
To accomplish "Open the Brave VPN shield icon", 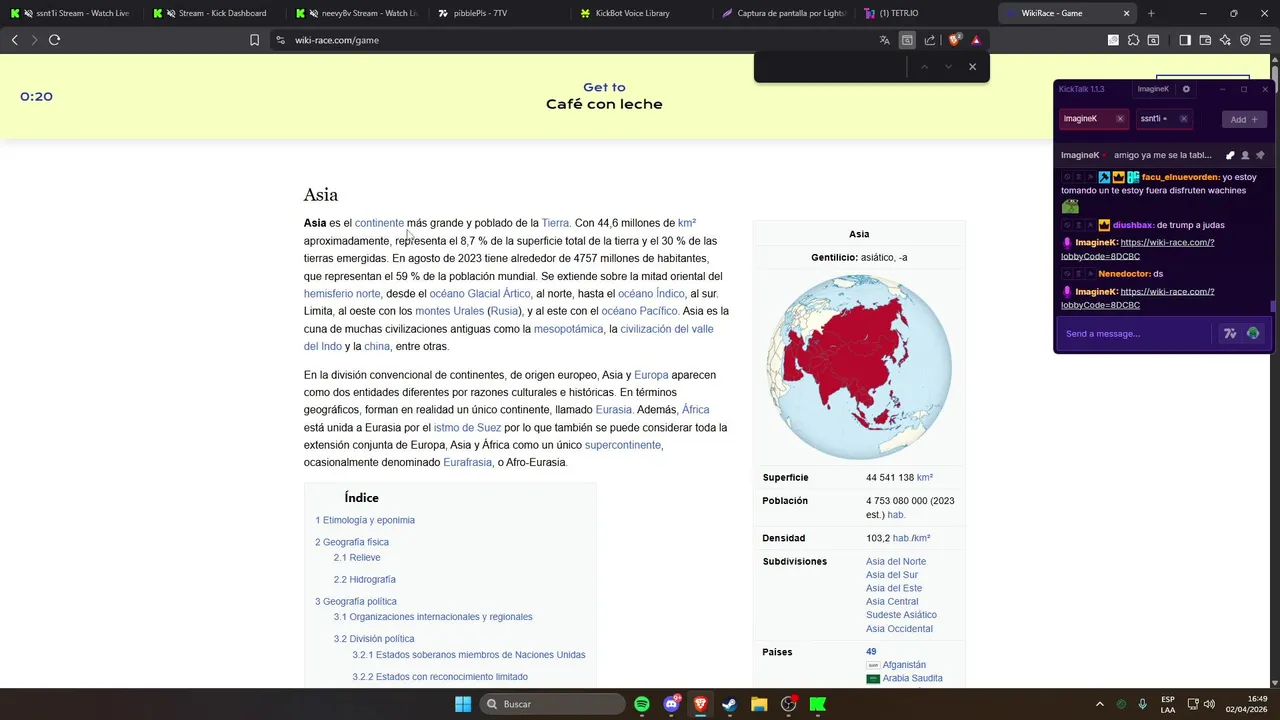I will 1245,40.
